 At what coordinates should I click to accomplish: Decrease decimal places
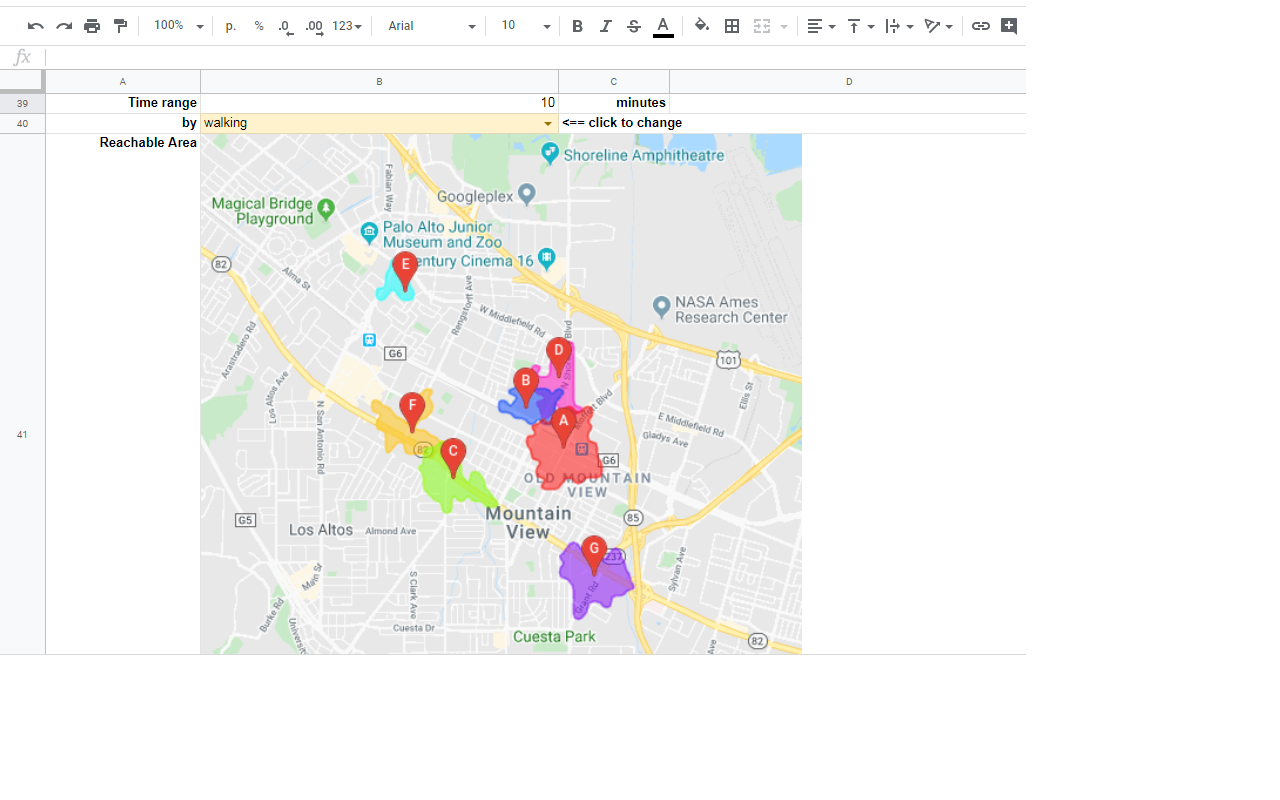point(286,26)
